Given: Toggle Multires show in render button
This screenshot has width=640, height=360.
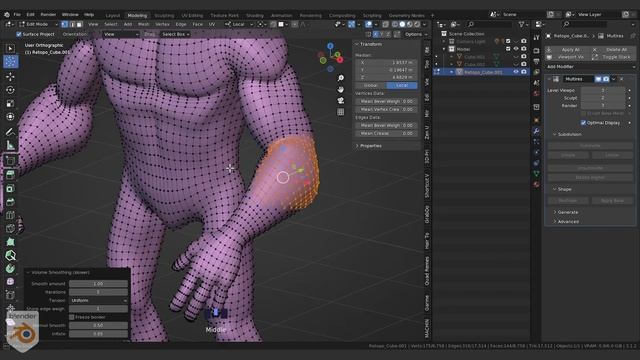Looking at the screenshot, I should click(x=606, y=79).
